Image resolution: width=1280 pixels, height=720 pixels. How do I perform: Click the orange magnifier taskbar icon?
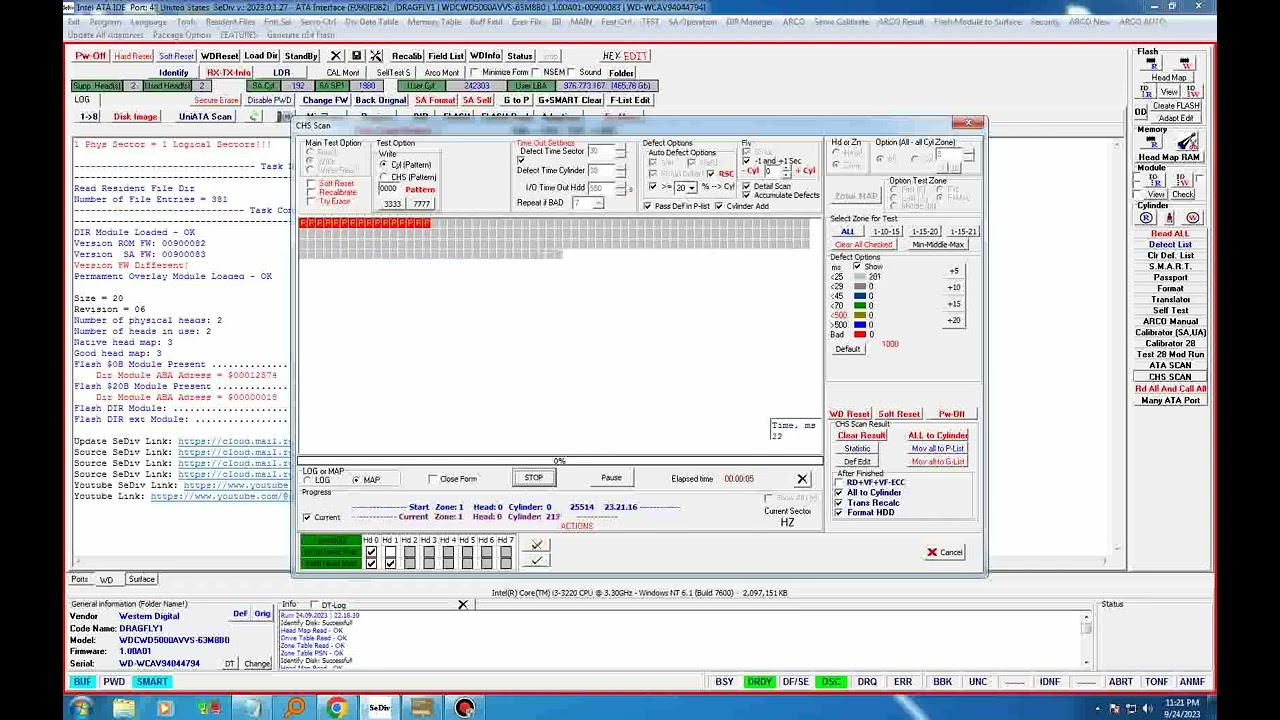[x=294, y=708]
